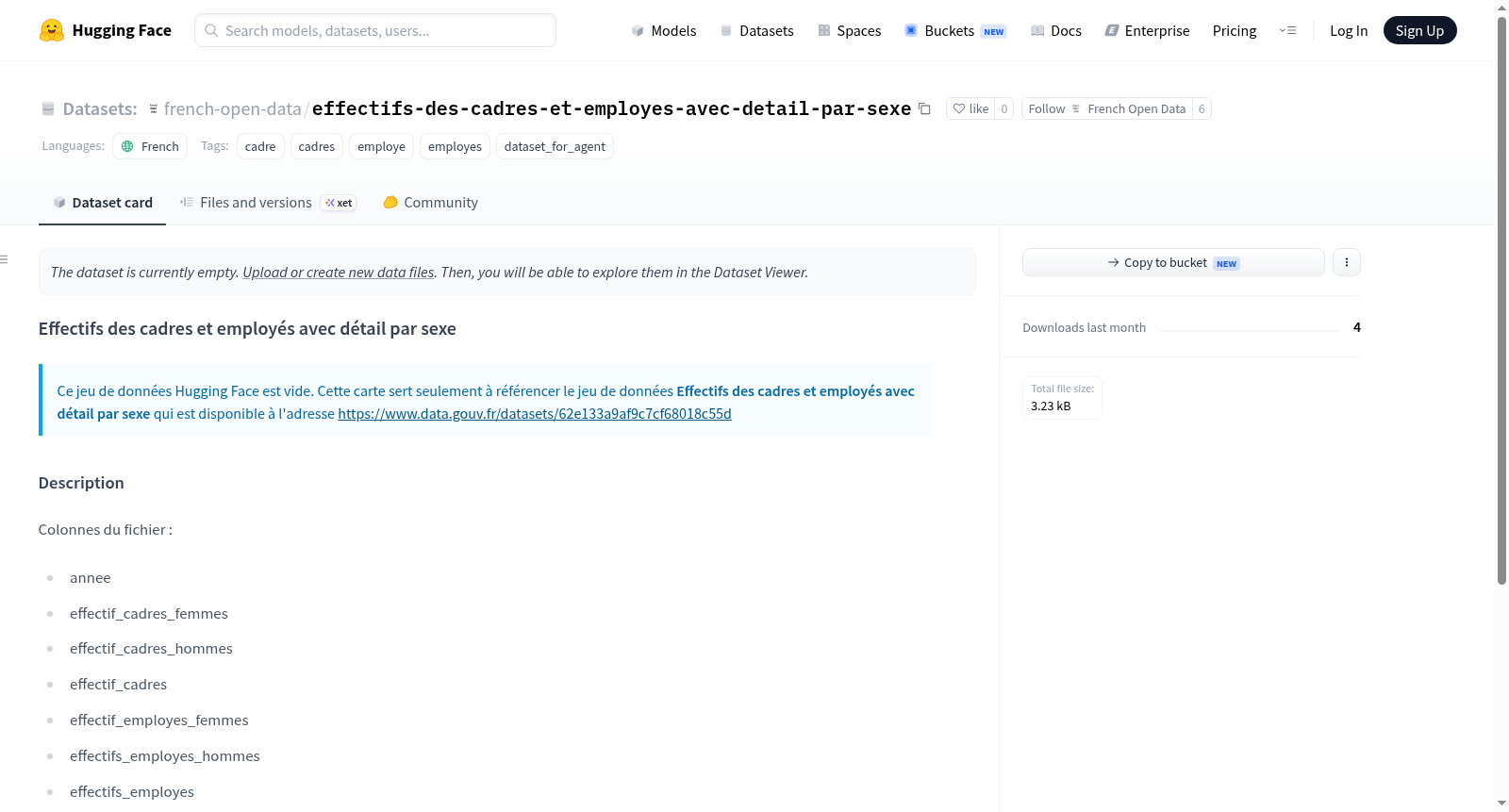The height and width of the screenshot is (812, 1509).
Task: Click the like count 0
Action: [1004, 108]
